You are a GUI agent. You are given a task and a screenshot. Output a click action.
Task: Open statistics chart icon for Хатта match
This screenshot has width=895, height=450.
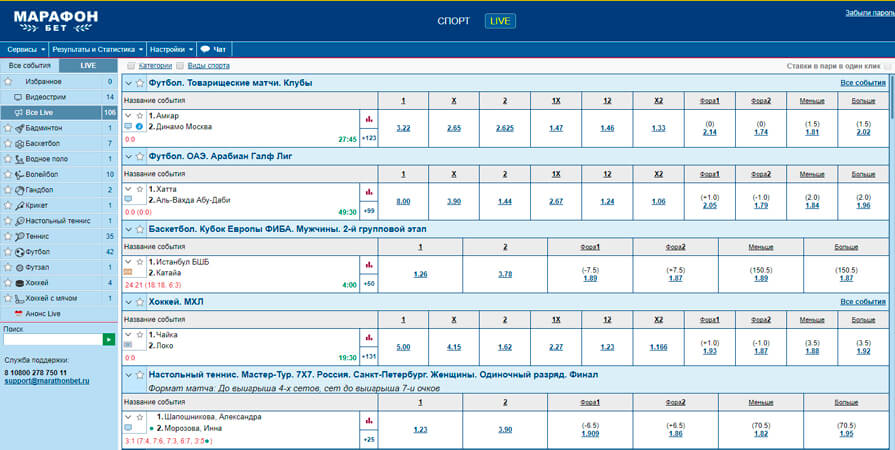point(369,192)
